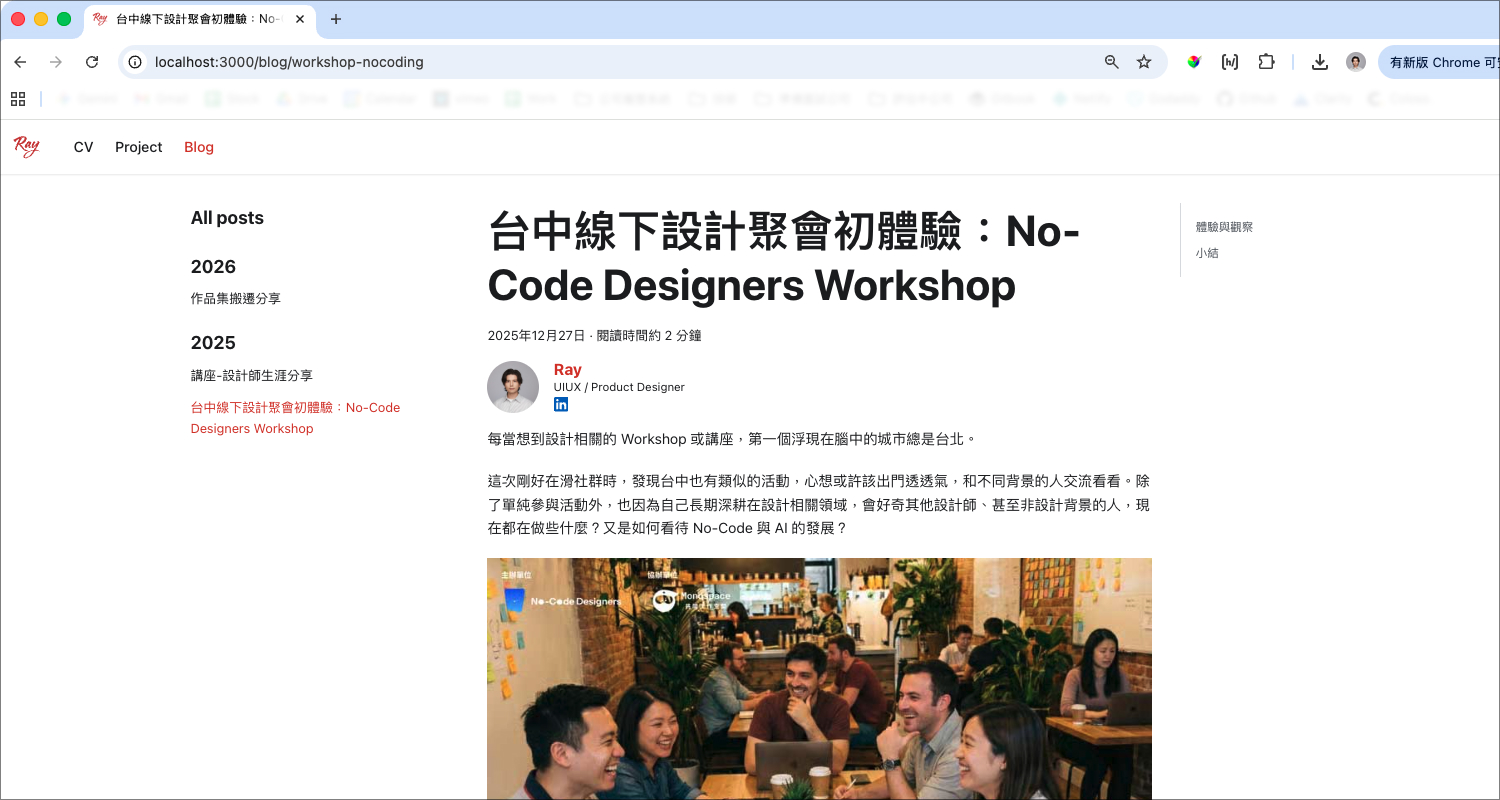
Task: Open a new browser tab with plus button
Action: pyautogui.click(x=336, y=19)
